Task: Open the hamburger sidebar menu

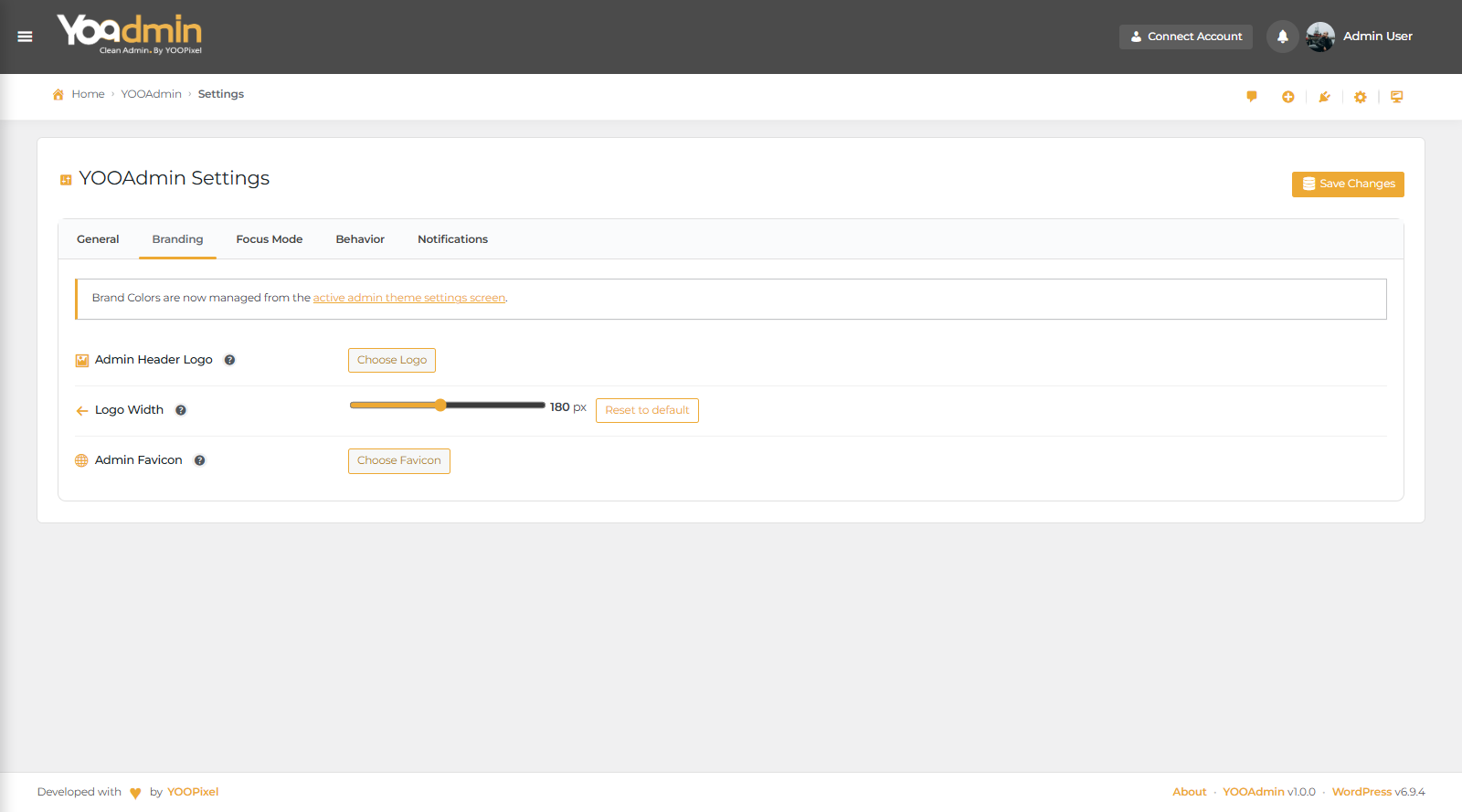Action: click(25, 37)
